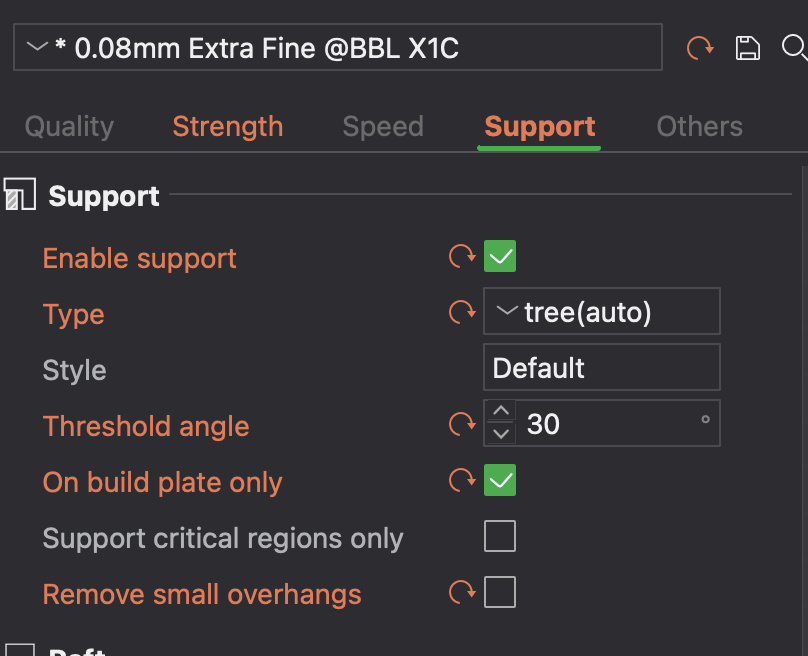Increase Threshold angle with the up stepper
Image resolution: width=808 pixels, height=656 pixels.
499,413
